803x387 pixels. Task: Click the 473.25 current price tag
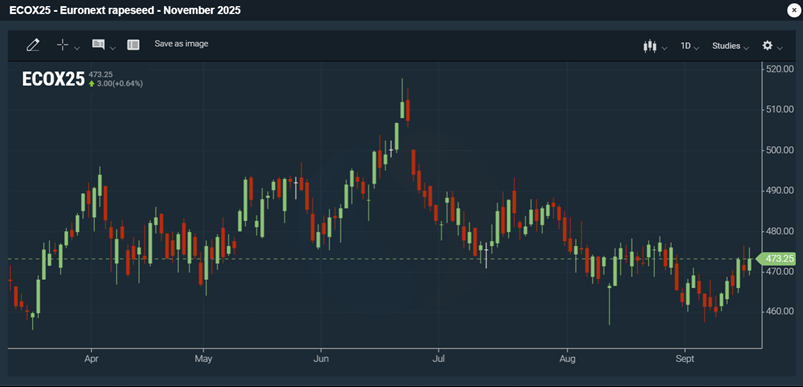777,259
